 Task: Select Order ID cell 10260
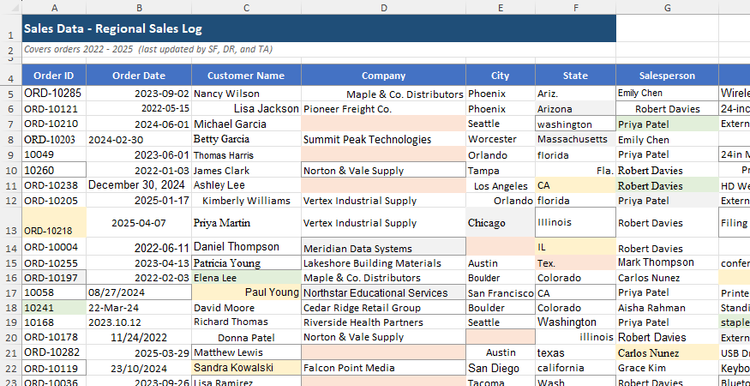(54, 170)
